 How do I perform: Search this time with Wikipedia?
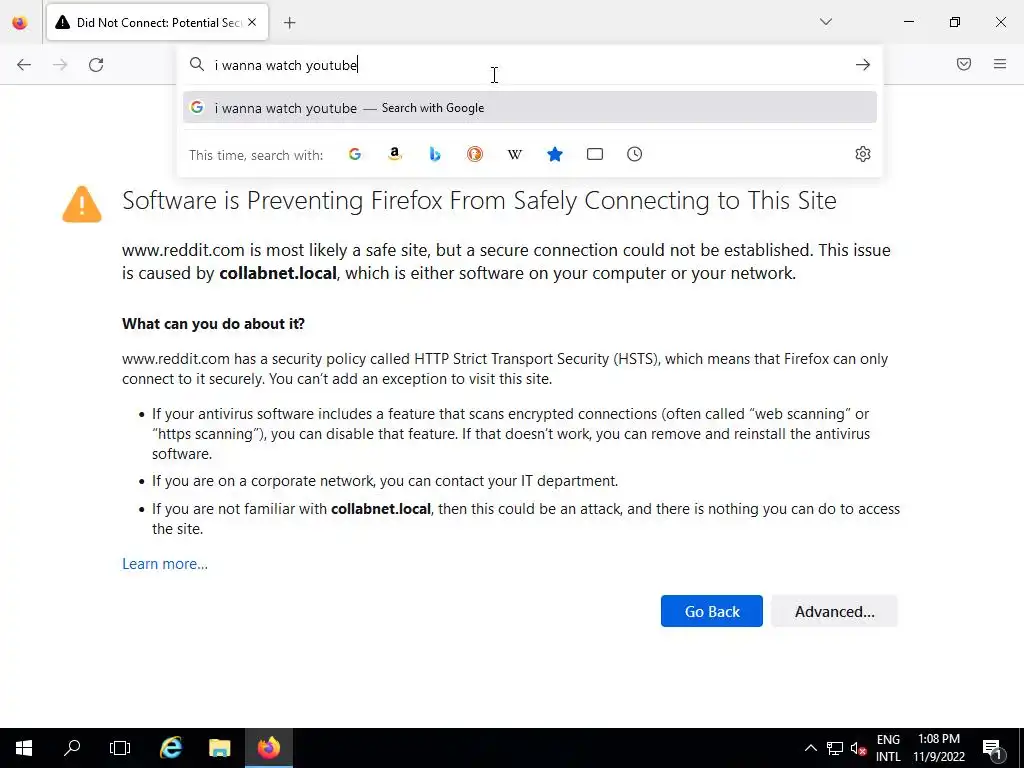tap(515, 154)
